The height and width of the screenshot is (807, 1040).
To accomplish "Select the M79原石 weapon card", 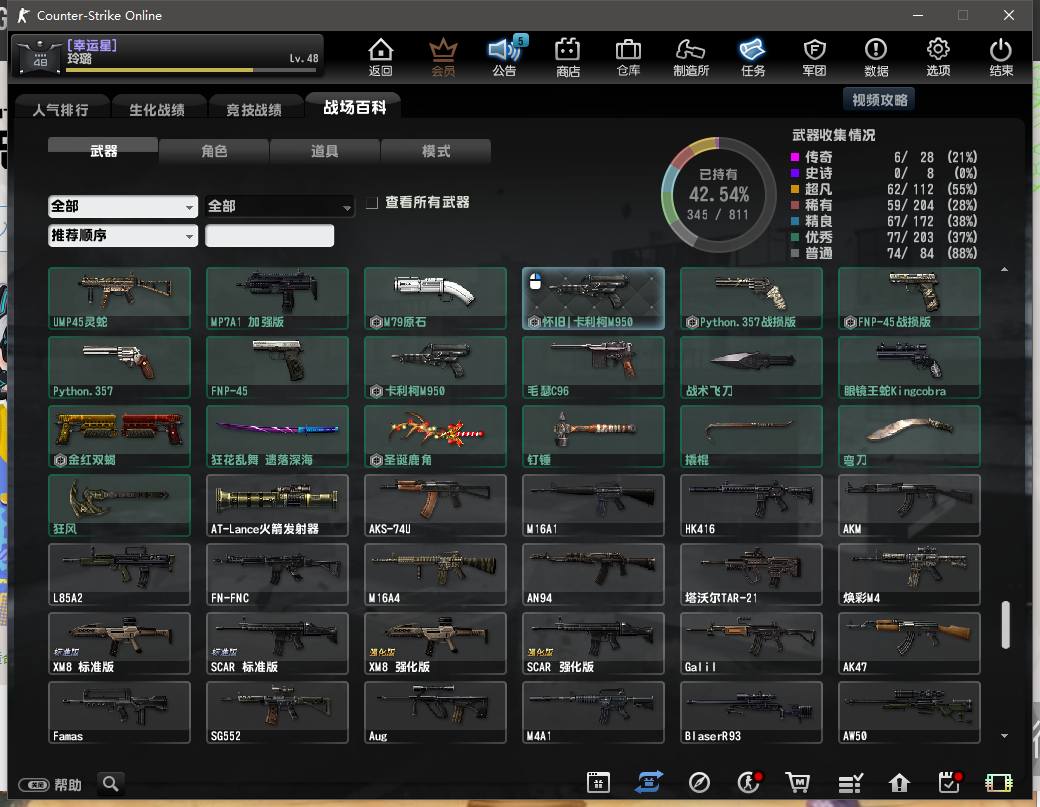I will point(435,298).
